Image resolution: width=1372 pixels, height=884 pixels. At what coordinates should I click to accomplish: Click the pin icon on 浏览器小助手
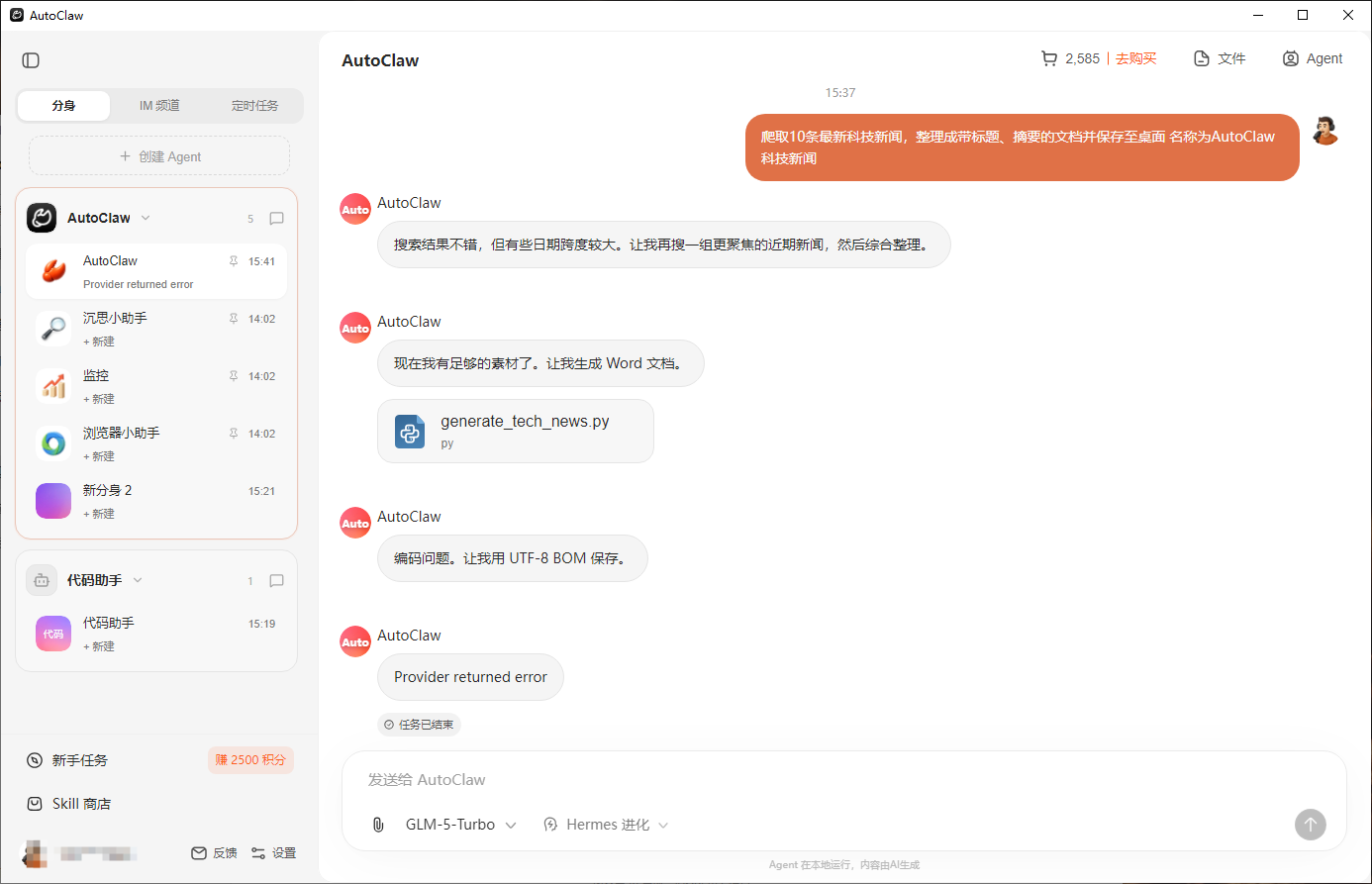click(234, 434)
